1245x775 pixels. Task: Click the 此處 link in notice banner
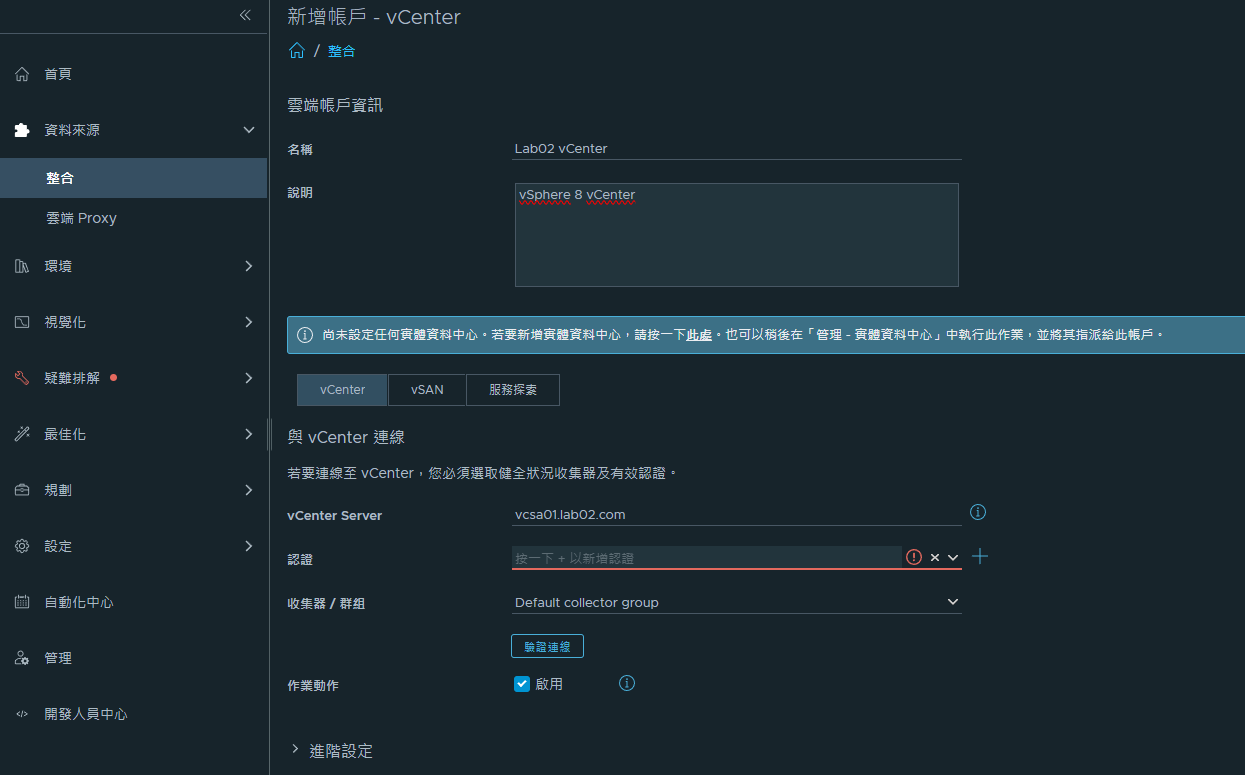coord(699,335)
